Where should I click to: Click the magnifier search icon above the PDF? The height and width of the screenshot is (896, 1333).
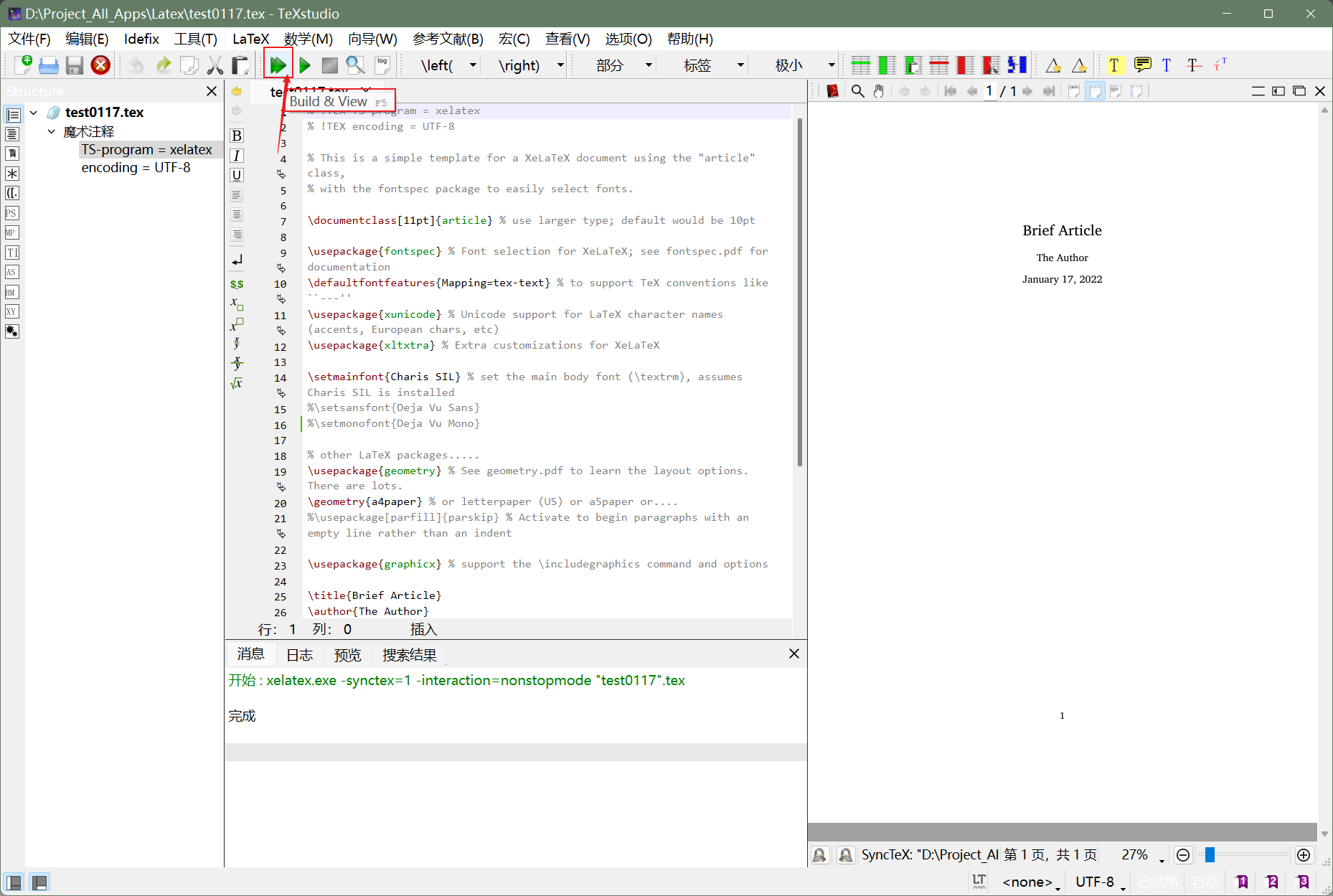click(x=857, y=91)
